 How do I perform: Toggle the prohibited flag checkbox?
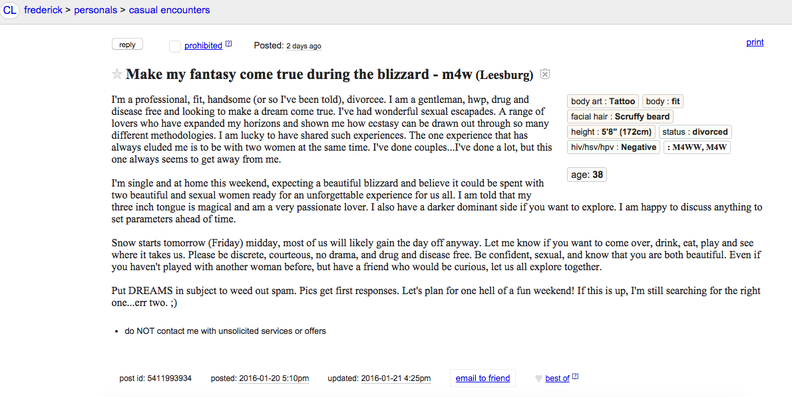(175, 46)
